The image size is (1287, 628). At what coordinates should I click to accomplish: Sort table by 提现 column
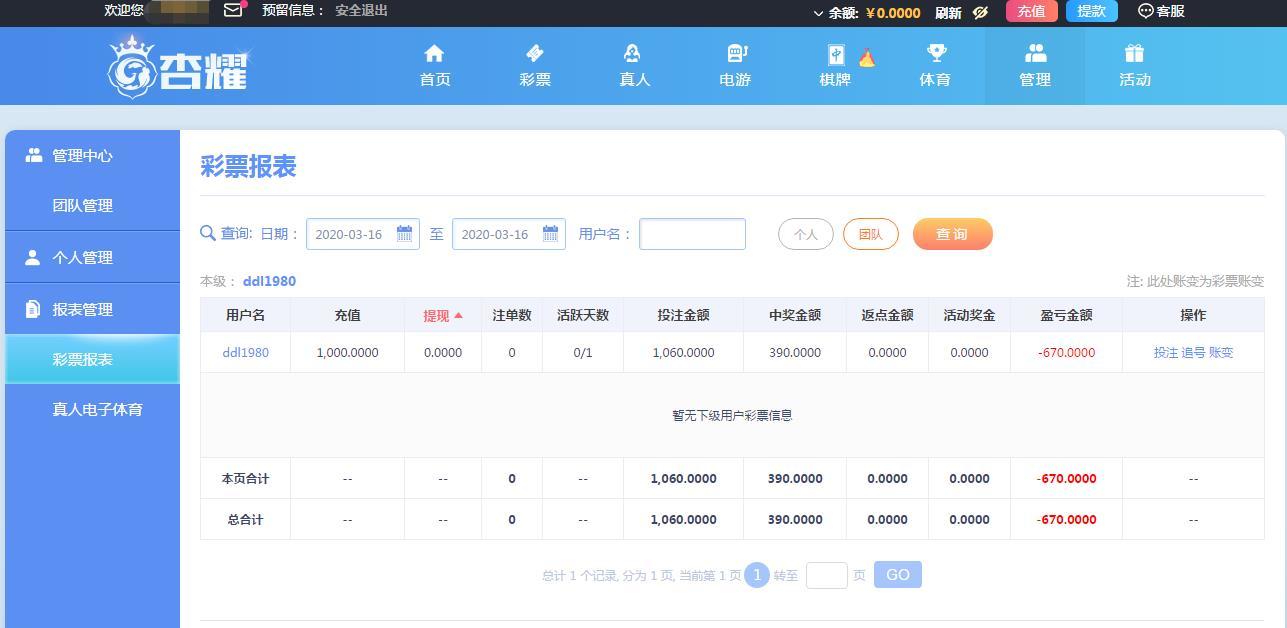[x=442, y=315]
